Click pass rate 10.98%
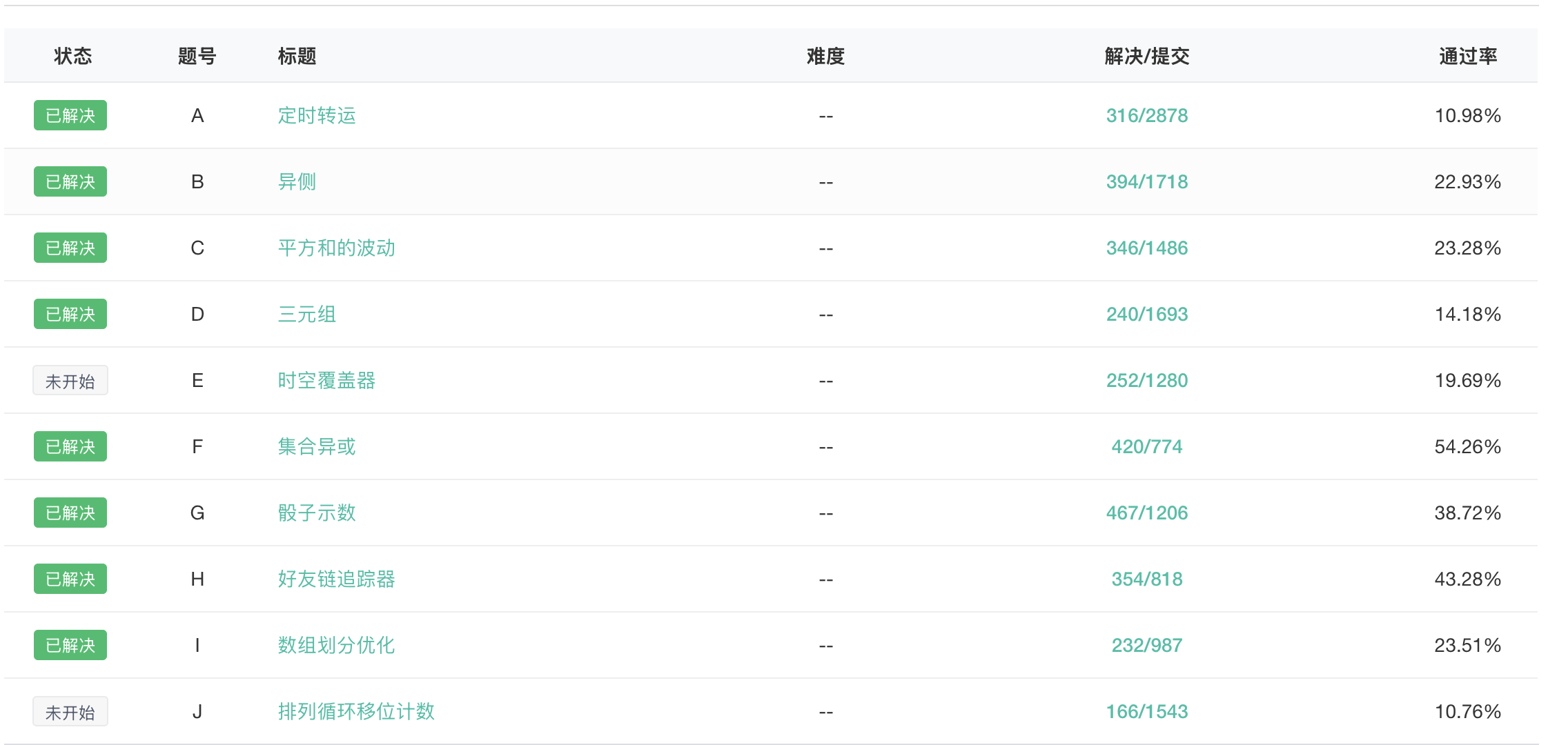The width and height of the screenshot is (1568, 745). tap(1468, 115)
